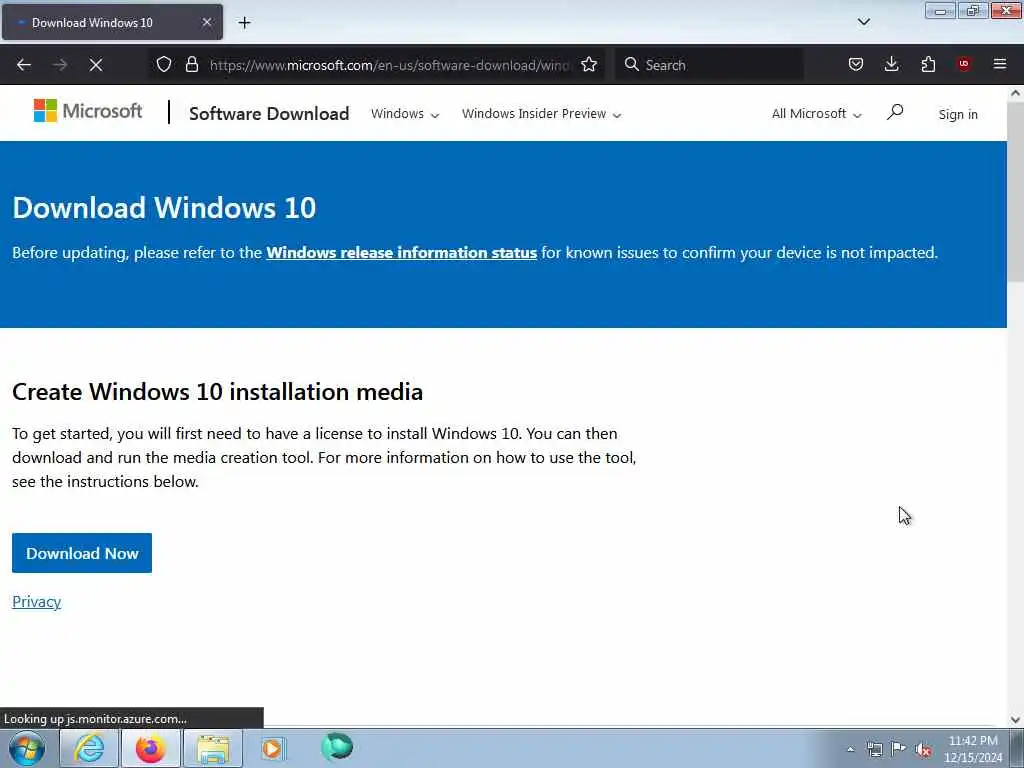Show hidden tray icons arrow
The image size is (1024, 768).
pyautogui.click(x=850, y=750)
